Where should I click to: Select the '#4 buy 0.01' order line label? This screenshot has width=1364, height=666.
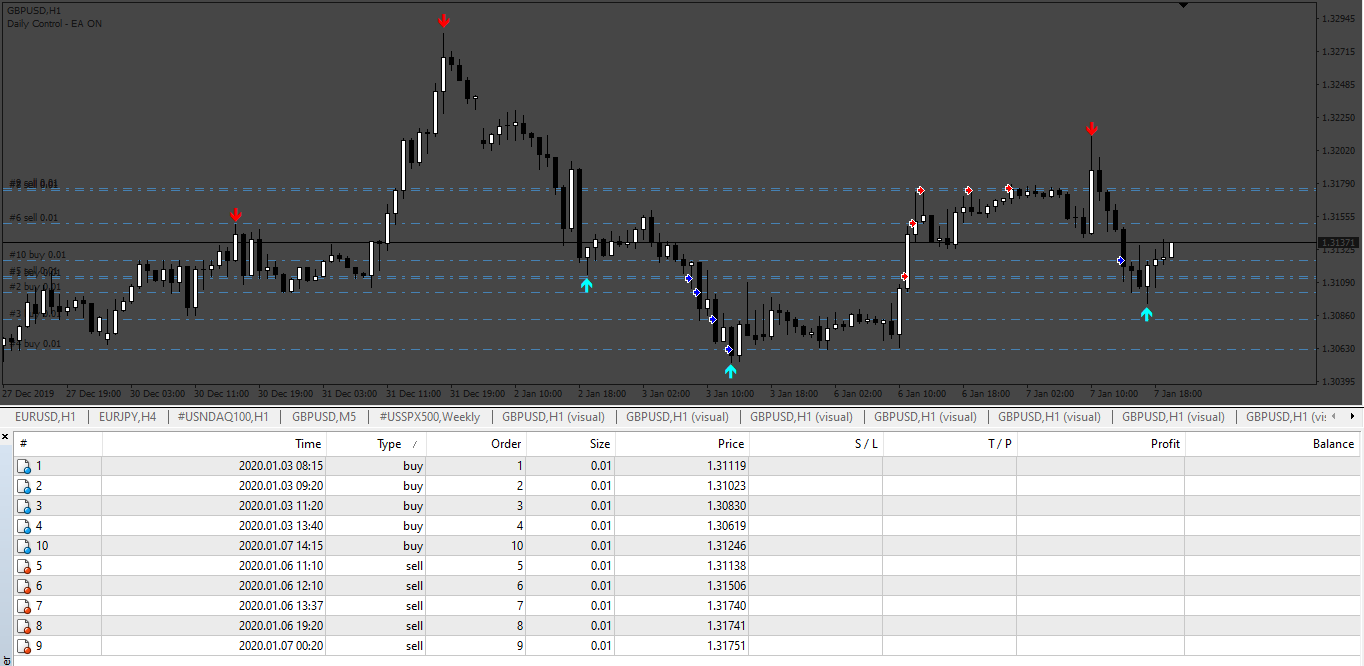click(34, 344)
